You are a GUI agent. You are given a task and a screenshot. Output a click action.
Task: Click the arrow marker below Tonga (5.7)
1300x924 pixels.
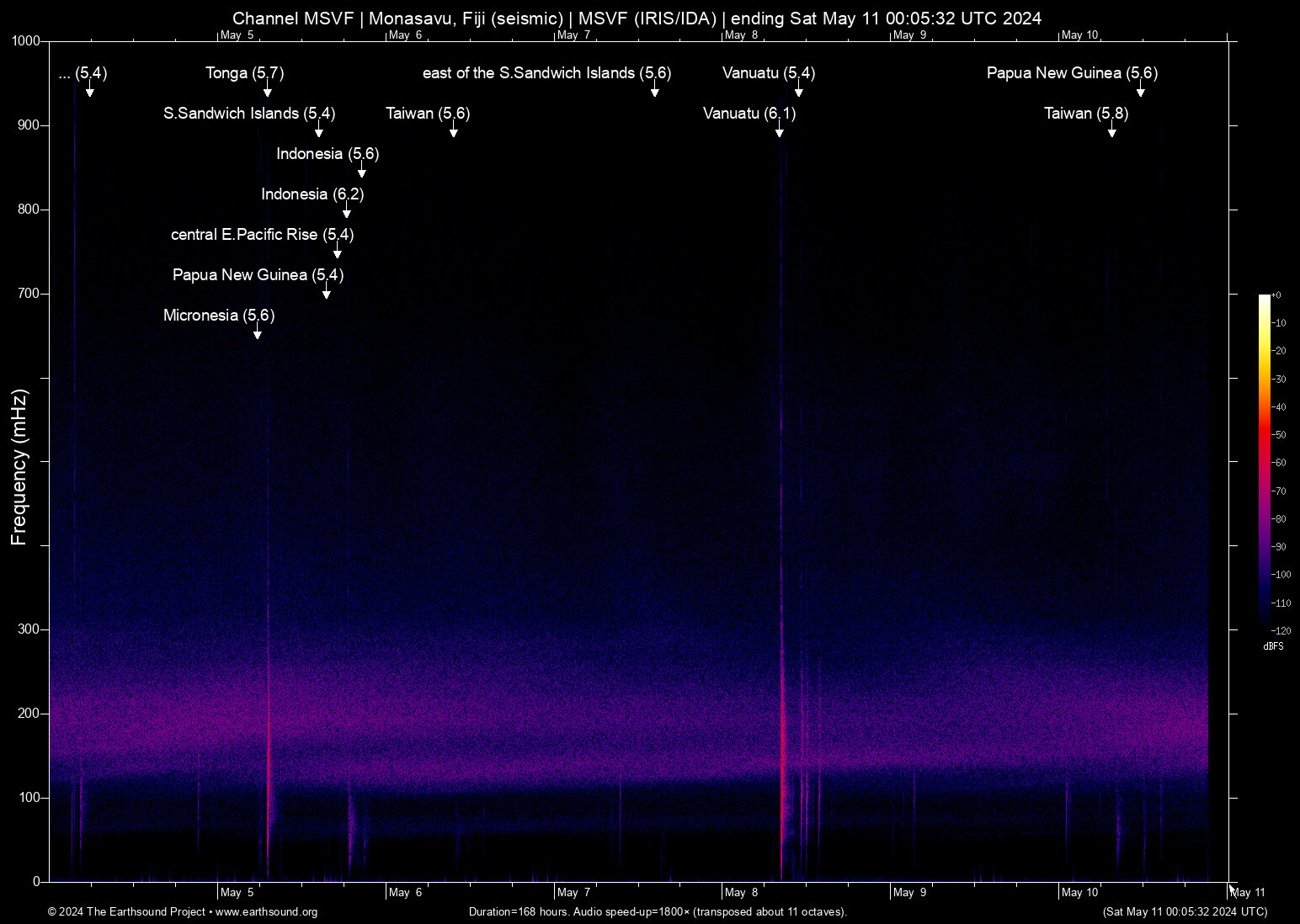(267, 90)
